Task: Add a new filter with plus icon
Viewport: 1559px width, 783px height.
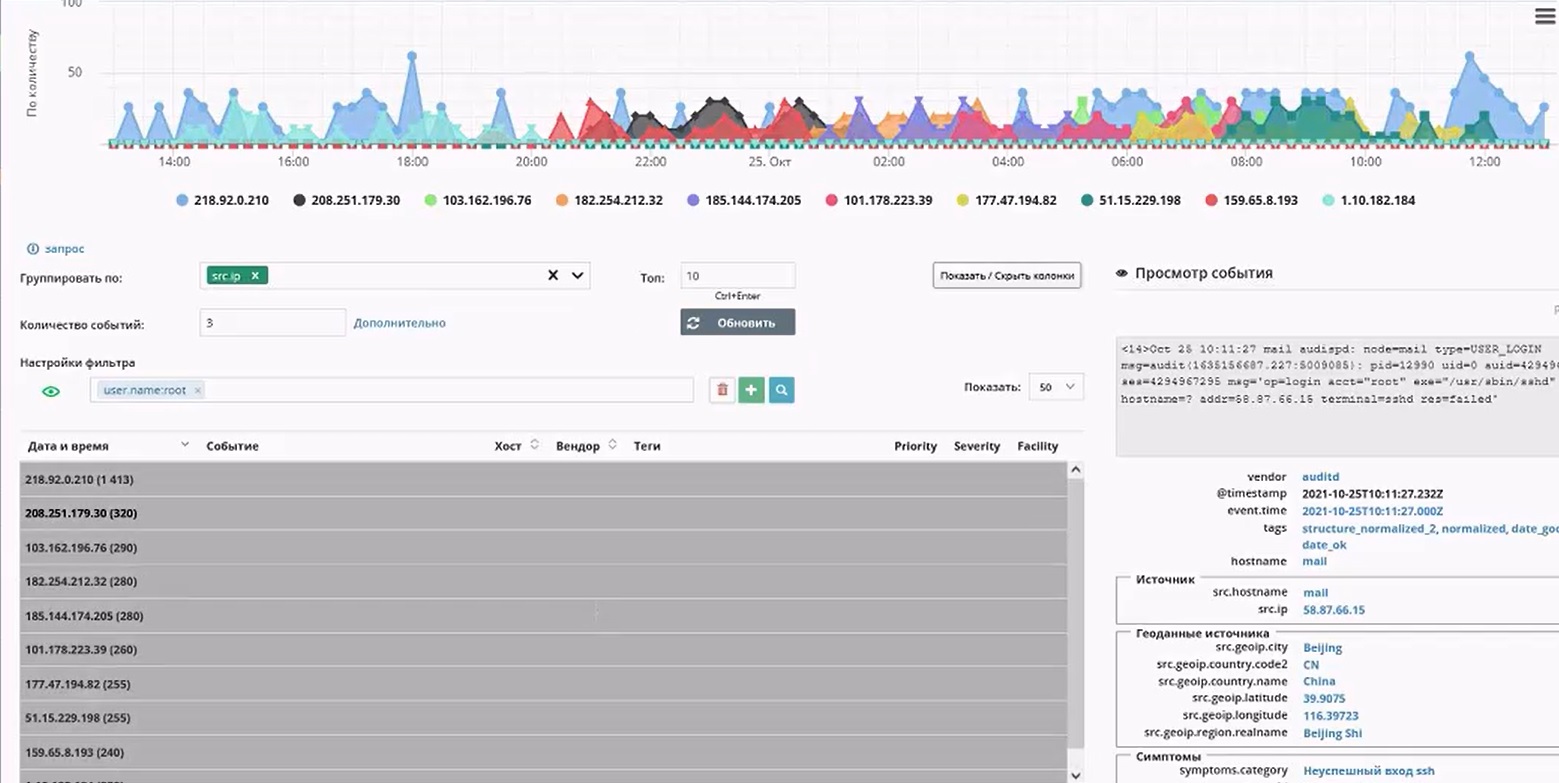Action: click(x=752, y=390)
